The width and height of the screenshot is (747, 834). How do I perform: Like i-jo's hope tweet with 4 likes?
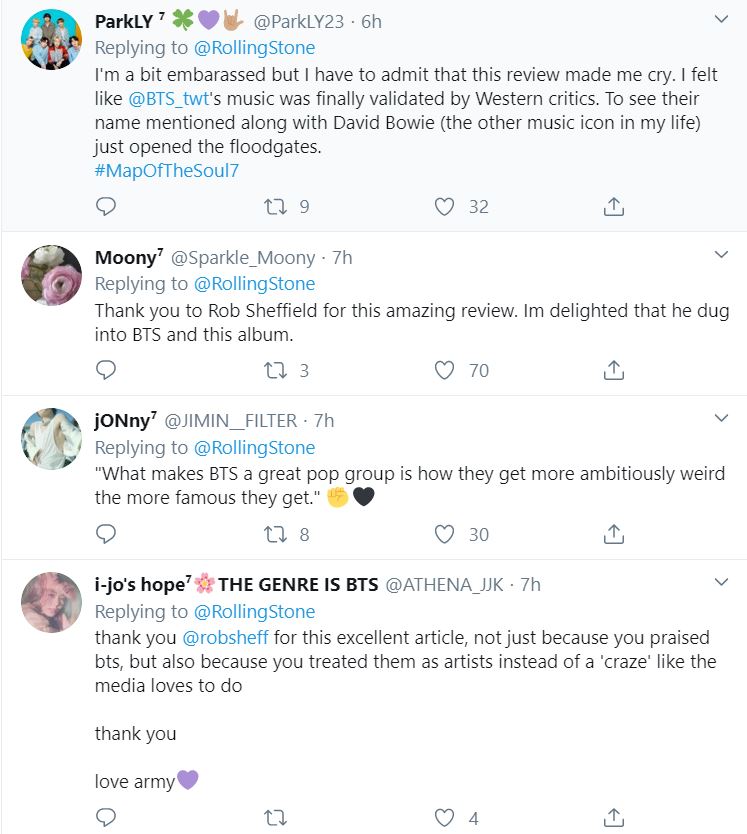click(x=445, y=818)
